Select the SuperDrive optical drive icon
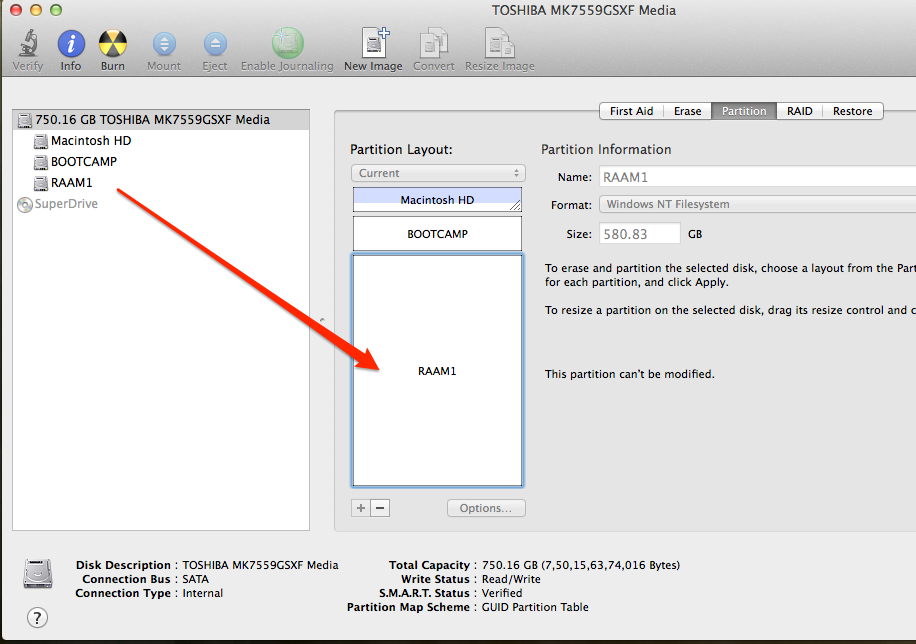Screen dimensions: 916x644 coord(25,205)
